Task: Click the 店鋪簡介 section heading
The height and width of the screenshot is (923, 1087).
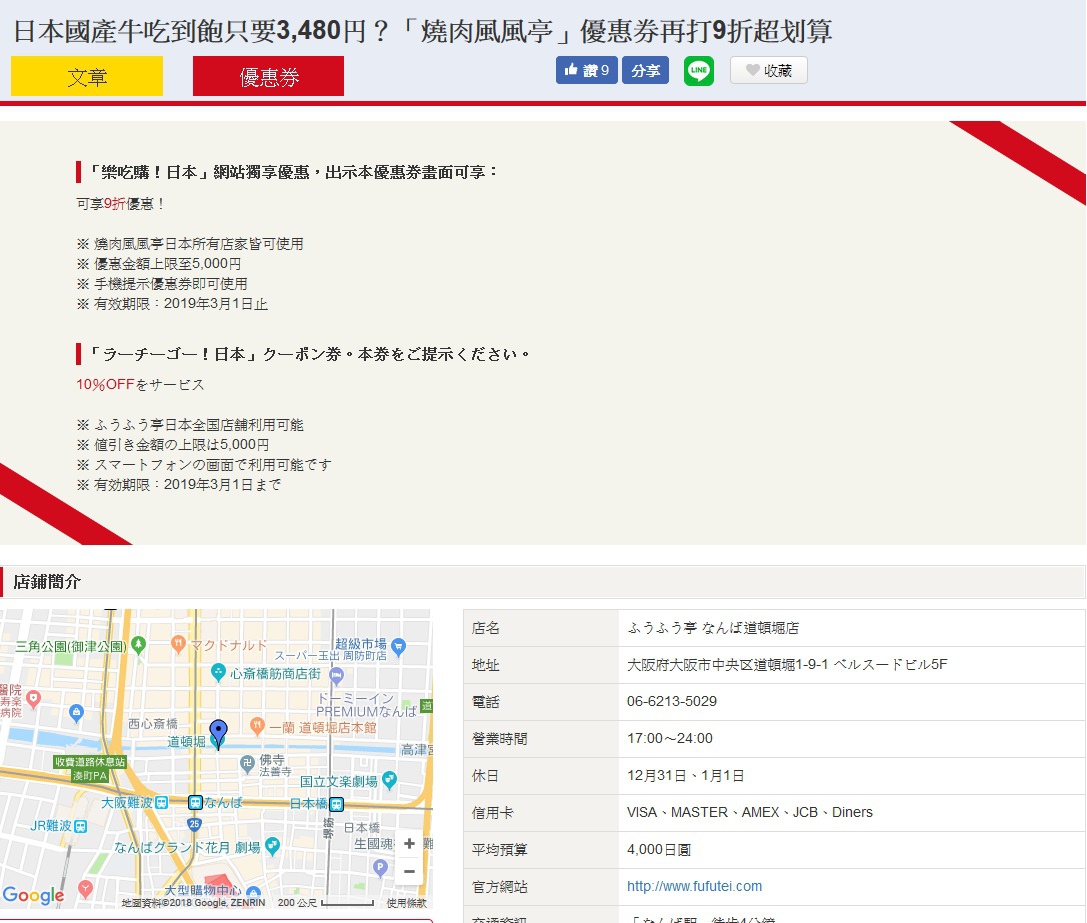Action: [47, 582]
